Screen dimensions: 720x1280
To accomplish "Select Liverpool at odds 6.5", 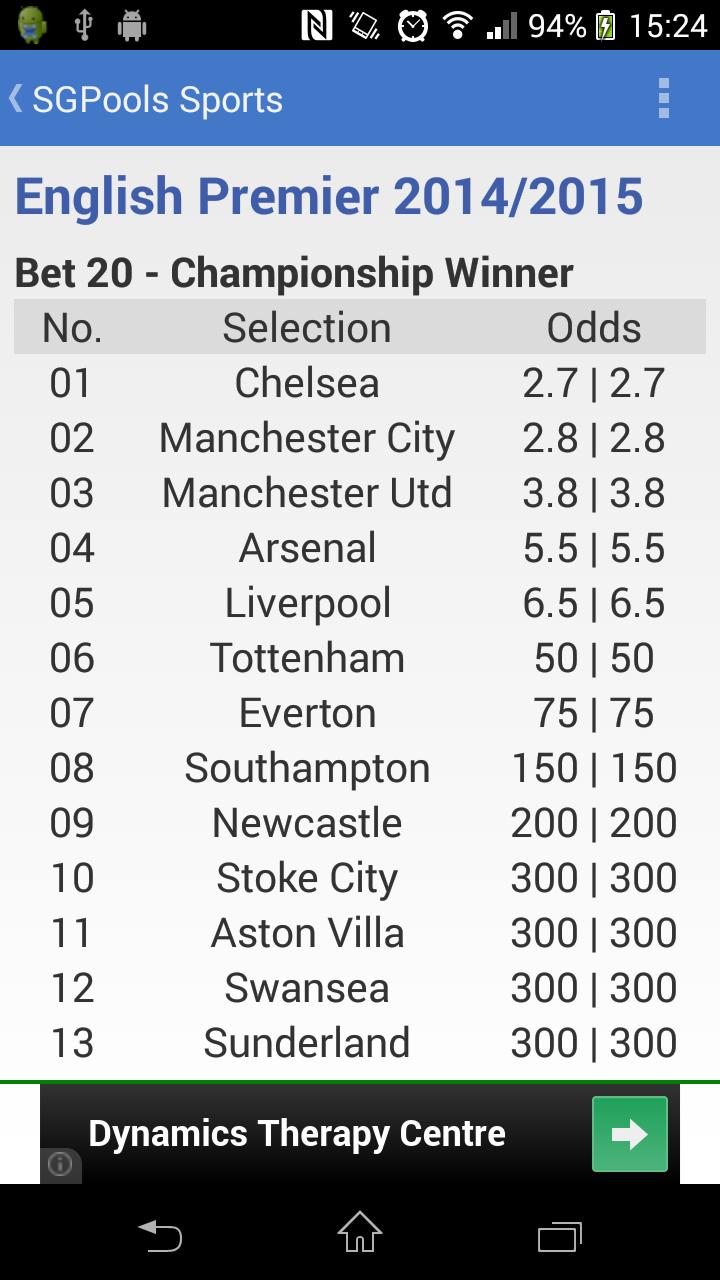I will coord(307,602).
